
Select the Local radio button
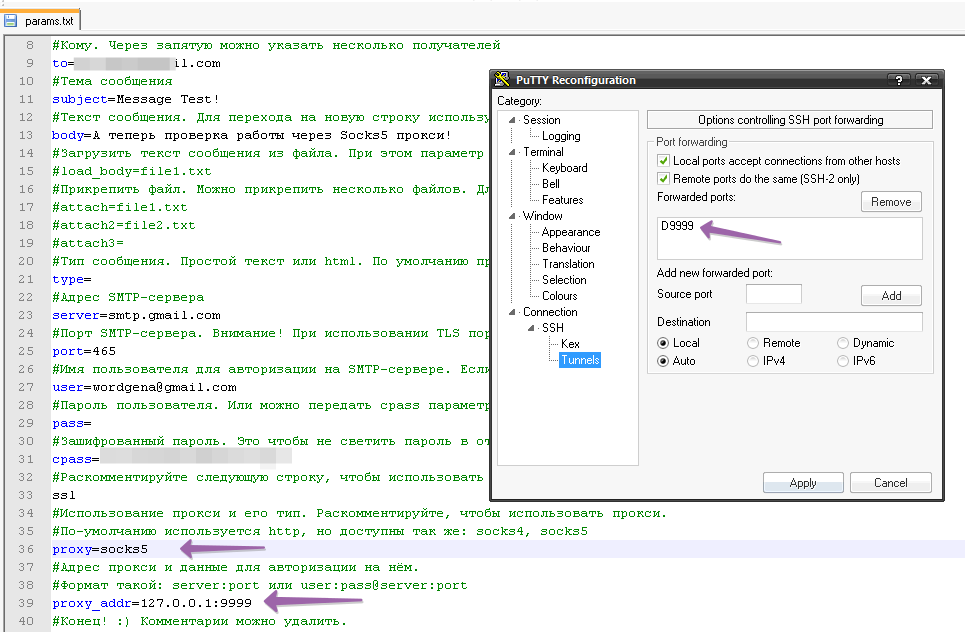point(663,343)
